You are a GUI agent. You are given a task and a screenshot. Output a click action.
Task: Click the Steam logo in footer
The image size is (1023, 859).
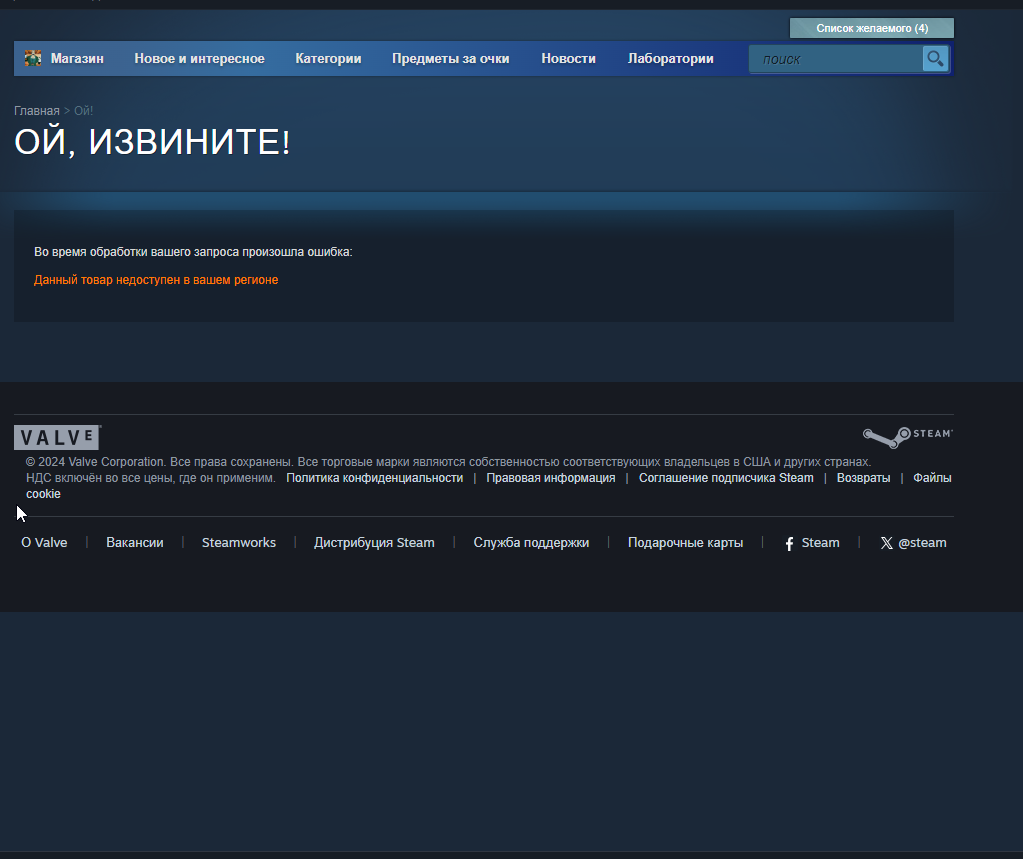pos(907,436)
